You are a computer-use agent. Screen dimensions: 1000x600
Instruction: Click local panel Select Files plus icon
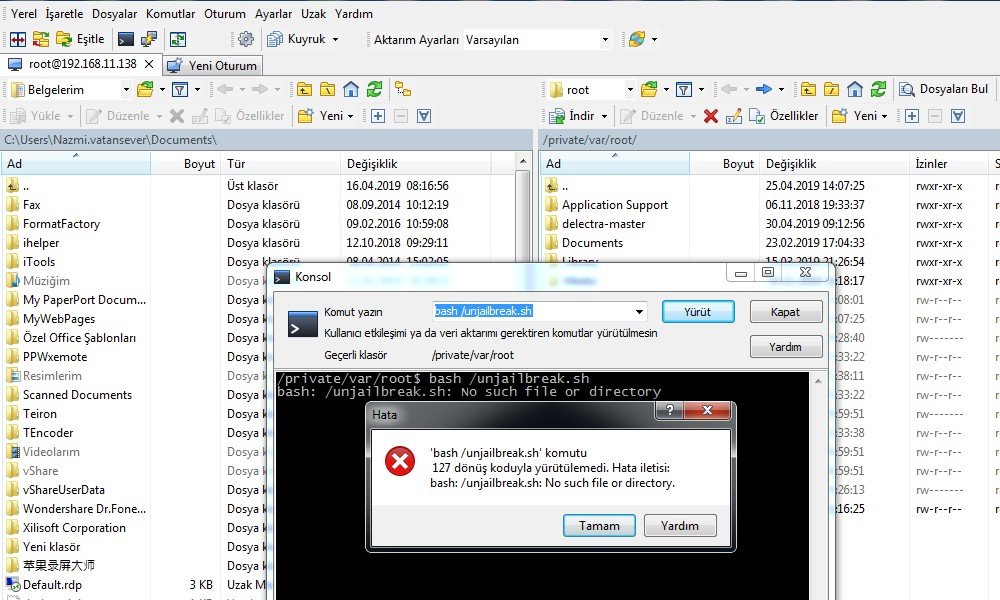tap(378, 116)
